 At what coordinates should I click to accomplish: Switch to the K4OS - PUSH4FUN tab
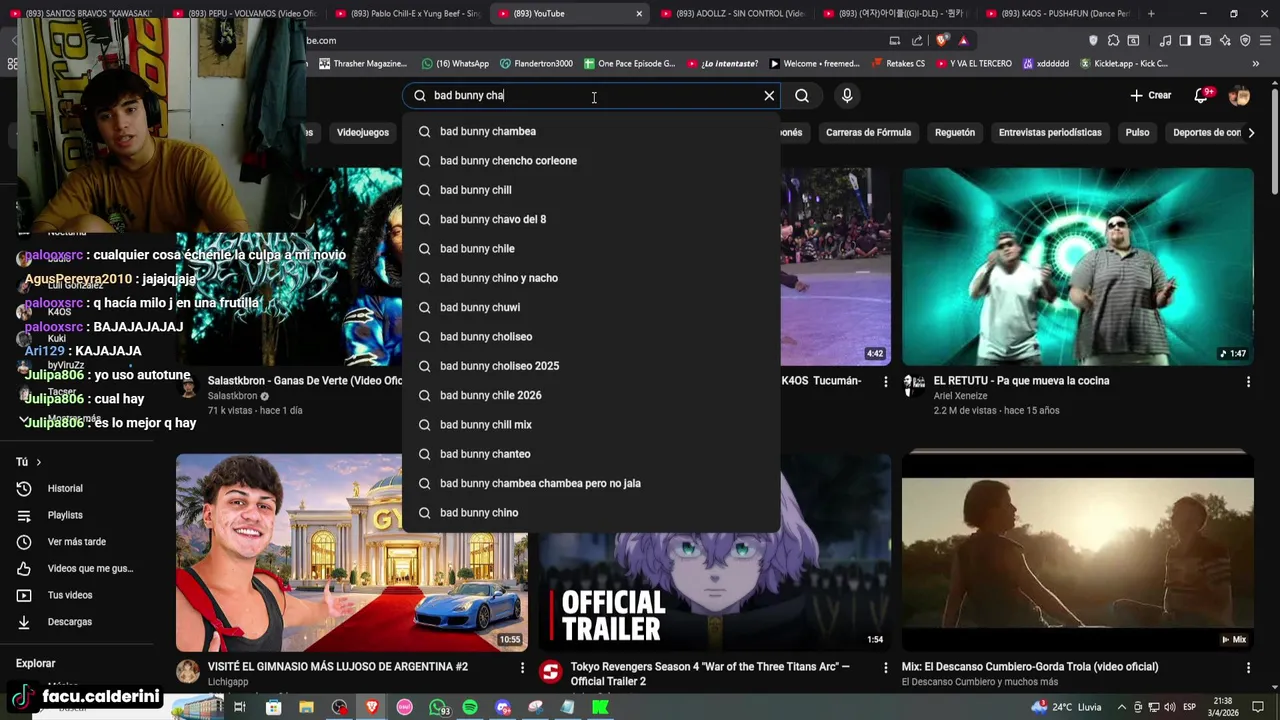[1057, 14]
